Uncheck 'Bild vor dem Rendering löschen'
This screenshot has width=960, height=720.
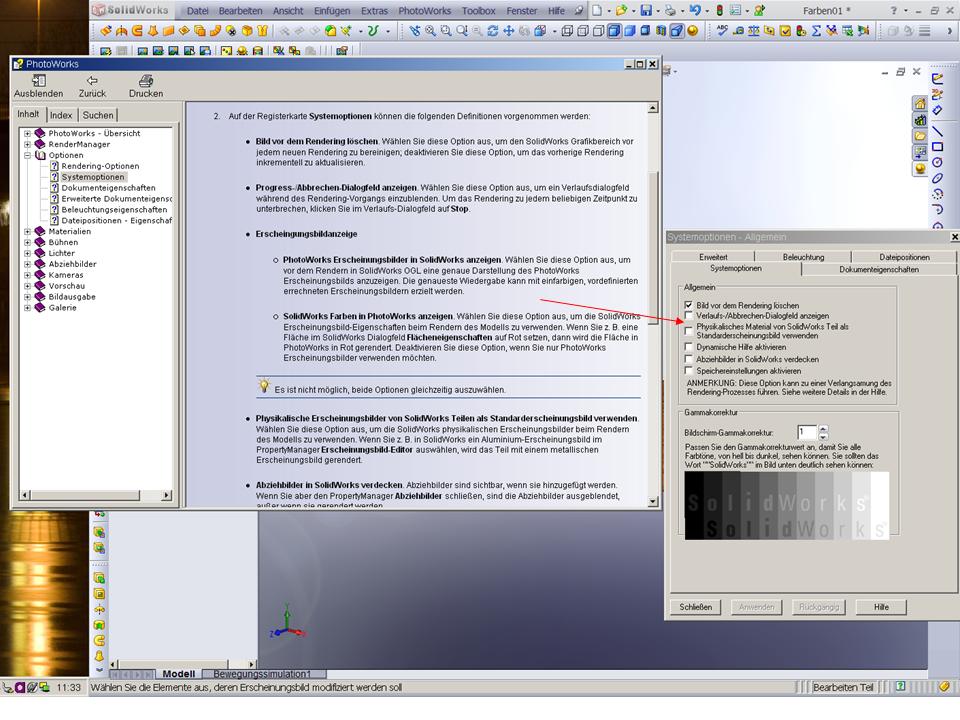click(689, 305)
